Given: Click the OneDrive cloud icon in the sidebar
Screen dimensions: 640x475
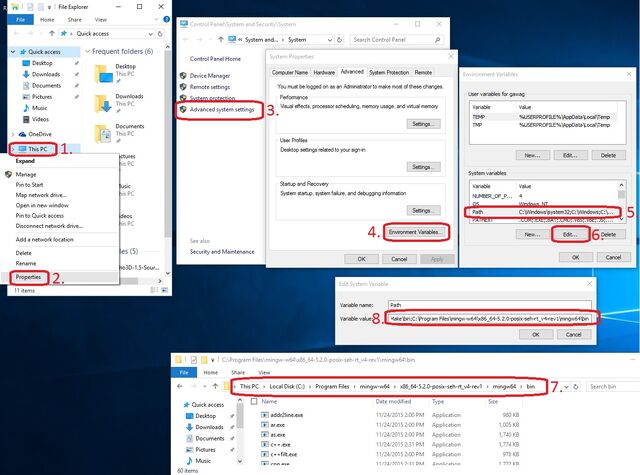Looking at the screenshot, I should tap(22, 134).
